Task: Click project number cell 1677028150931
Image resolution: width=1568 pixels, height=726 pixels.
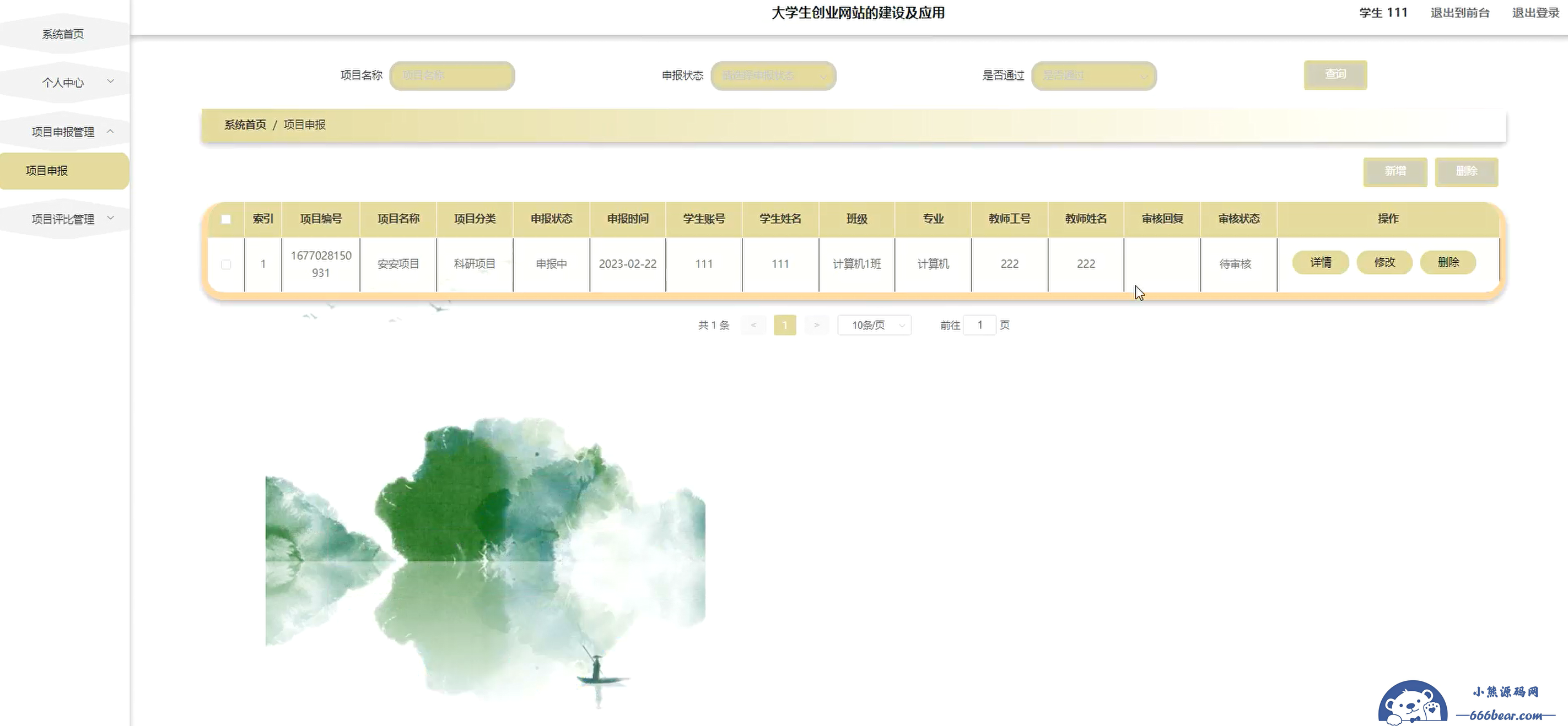Action: coord(321,264)
